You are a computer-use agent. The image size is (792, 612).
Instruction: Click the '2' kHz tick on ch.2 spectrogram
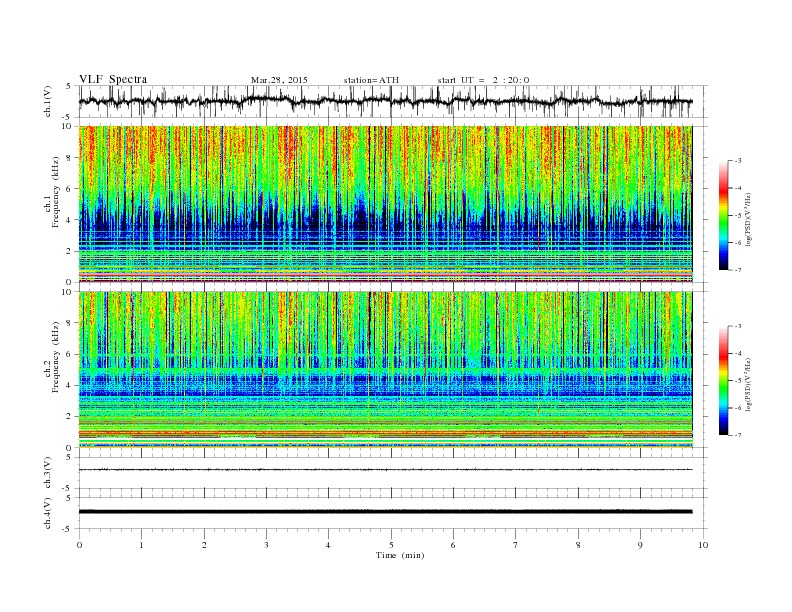(x=69, y=417)
